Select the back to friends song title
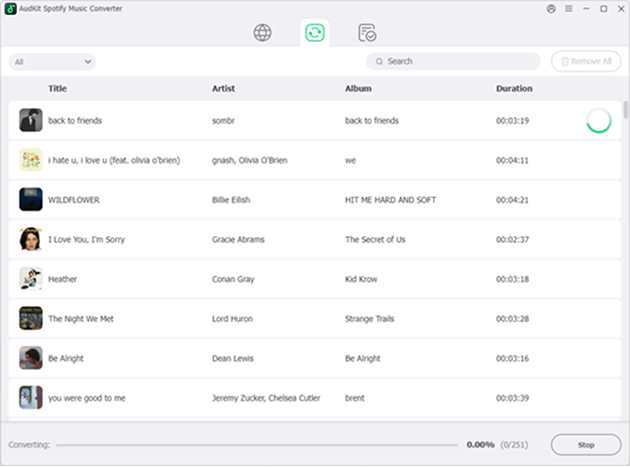This screenshot has width=630, height=467. (75, 121)
